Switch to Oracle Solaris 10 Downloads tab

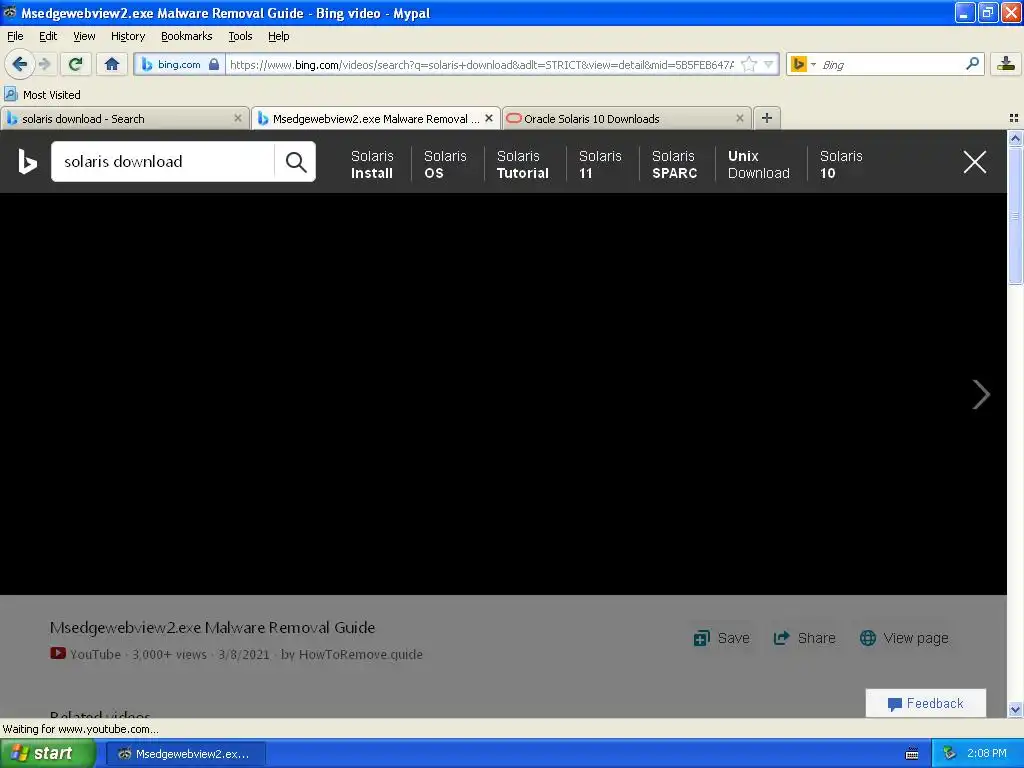(626, 119)
